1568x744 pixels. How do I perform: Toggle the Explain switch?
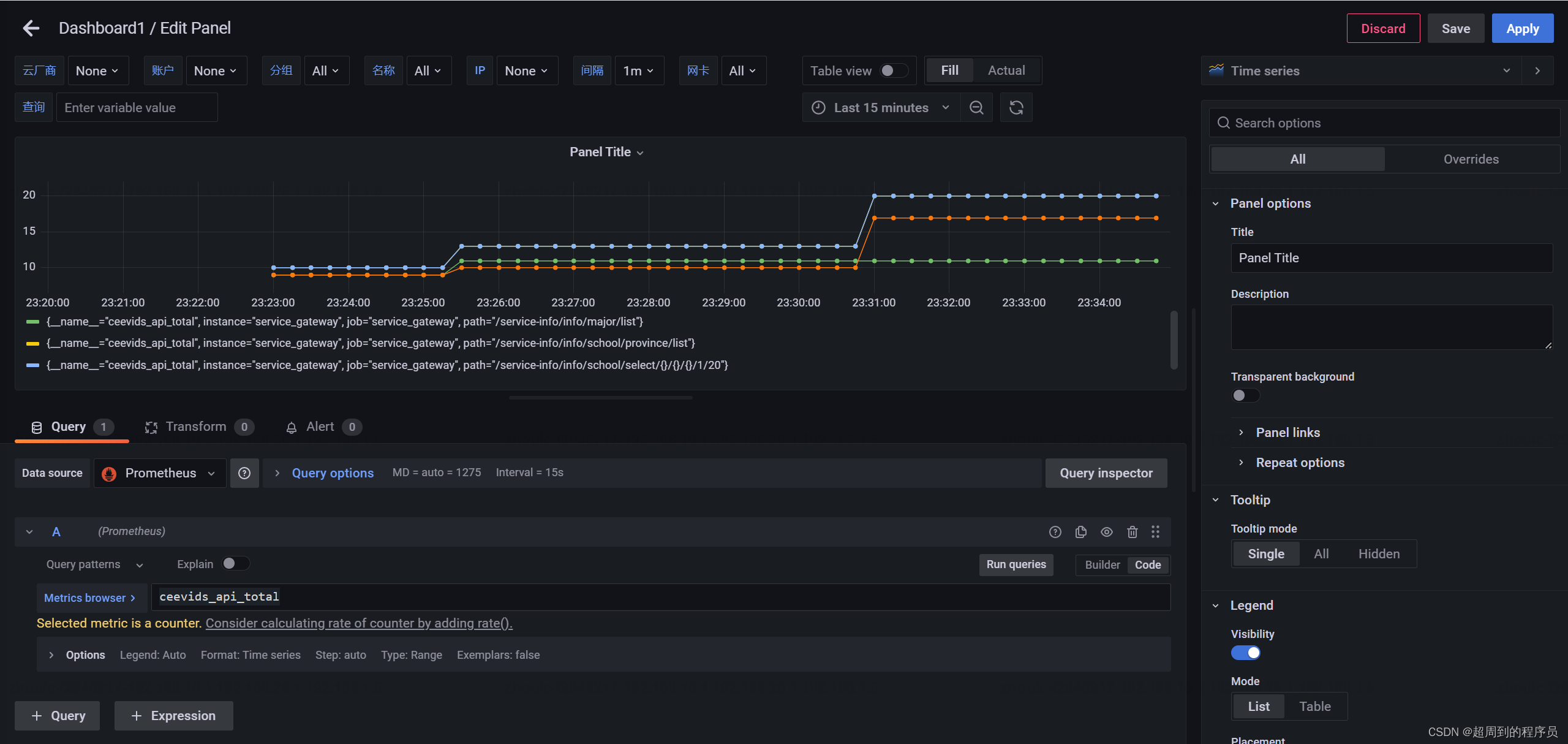236,564
